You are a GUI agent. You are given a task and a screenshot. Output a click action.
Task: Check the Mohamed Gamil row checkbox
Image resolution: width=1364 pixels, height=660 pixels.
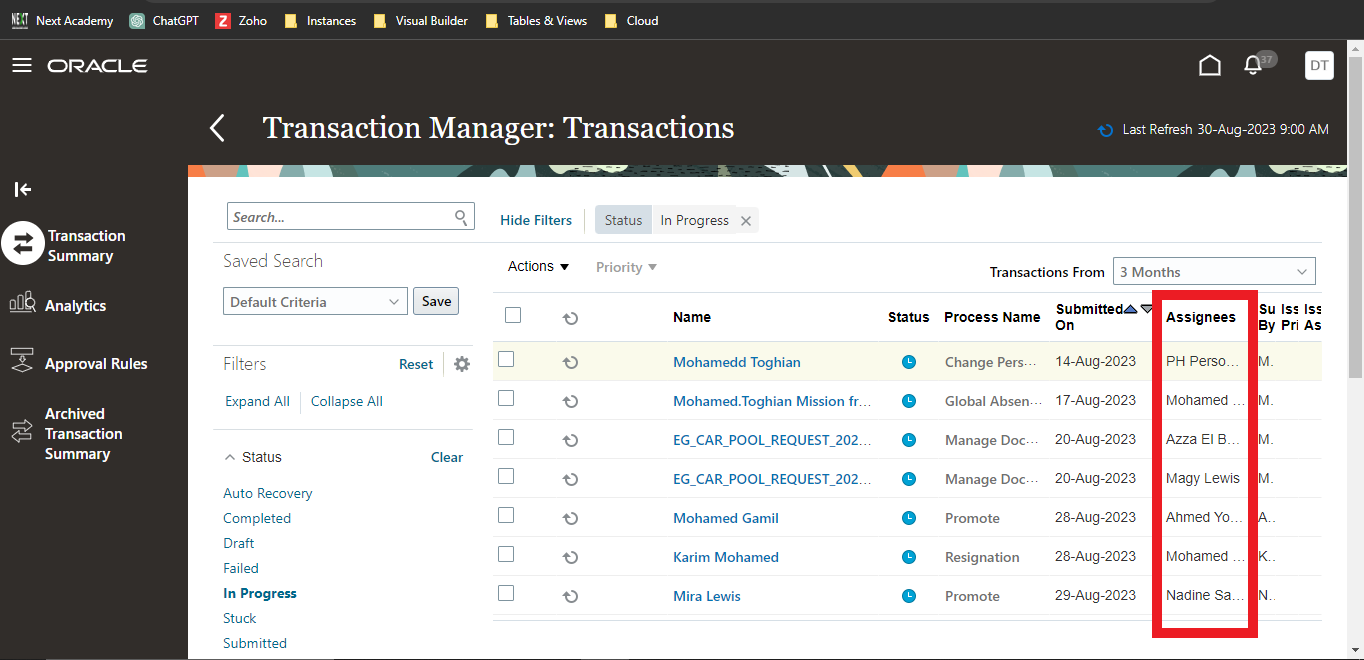(506, 515)
